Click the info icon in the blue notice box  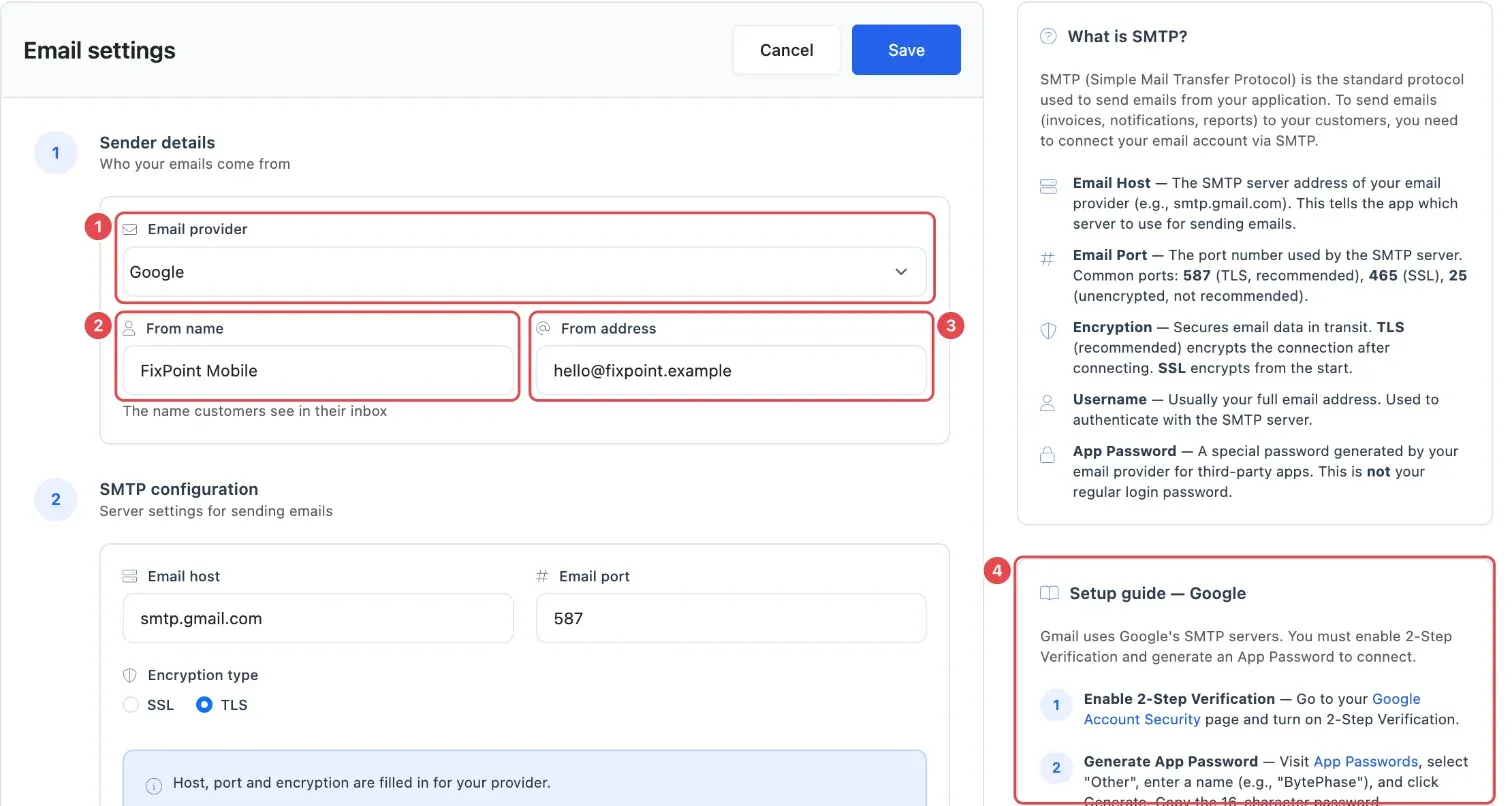pyautogui.click(x=154, y=785)
